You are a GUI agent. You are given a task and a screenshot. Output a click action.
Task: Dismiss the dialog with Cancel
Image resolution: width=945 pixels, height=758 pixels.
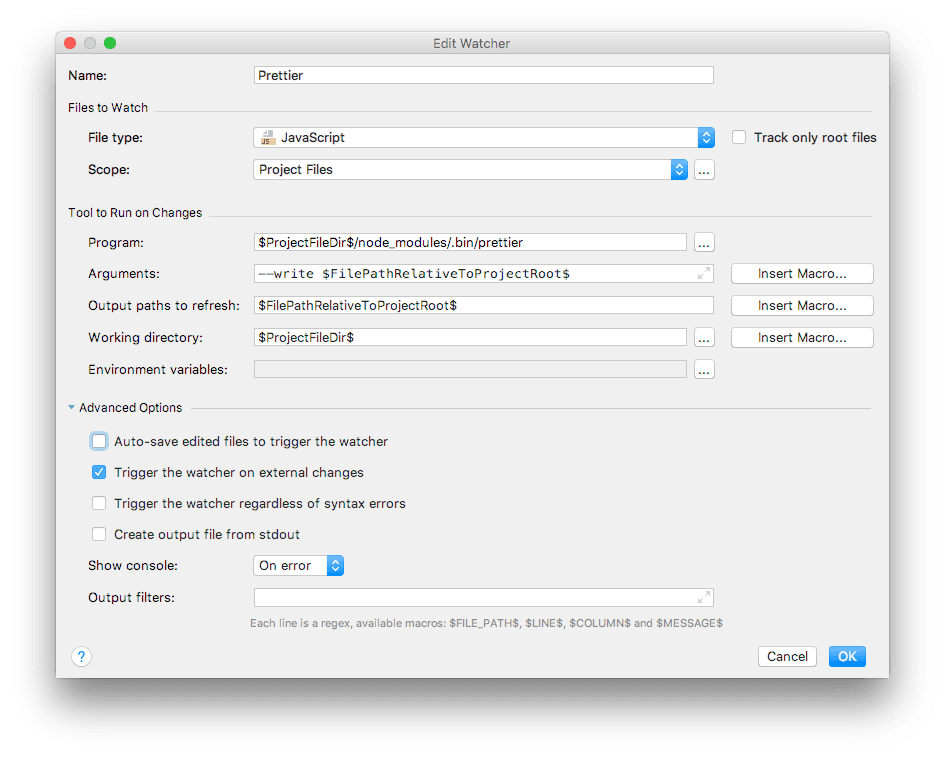point(787,656)
